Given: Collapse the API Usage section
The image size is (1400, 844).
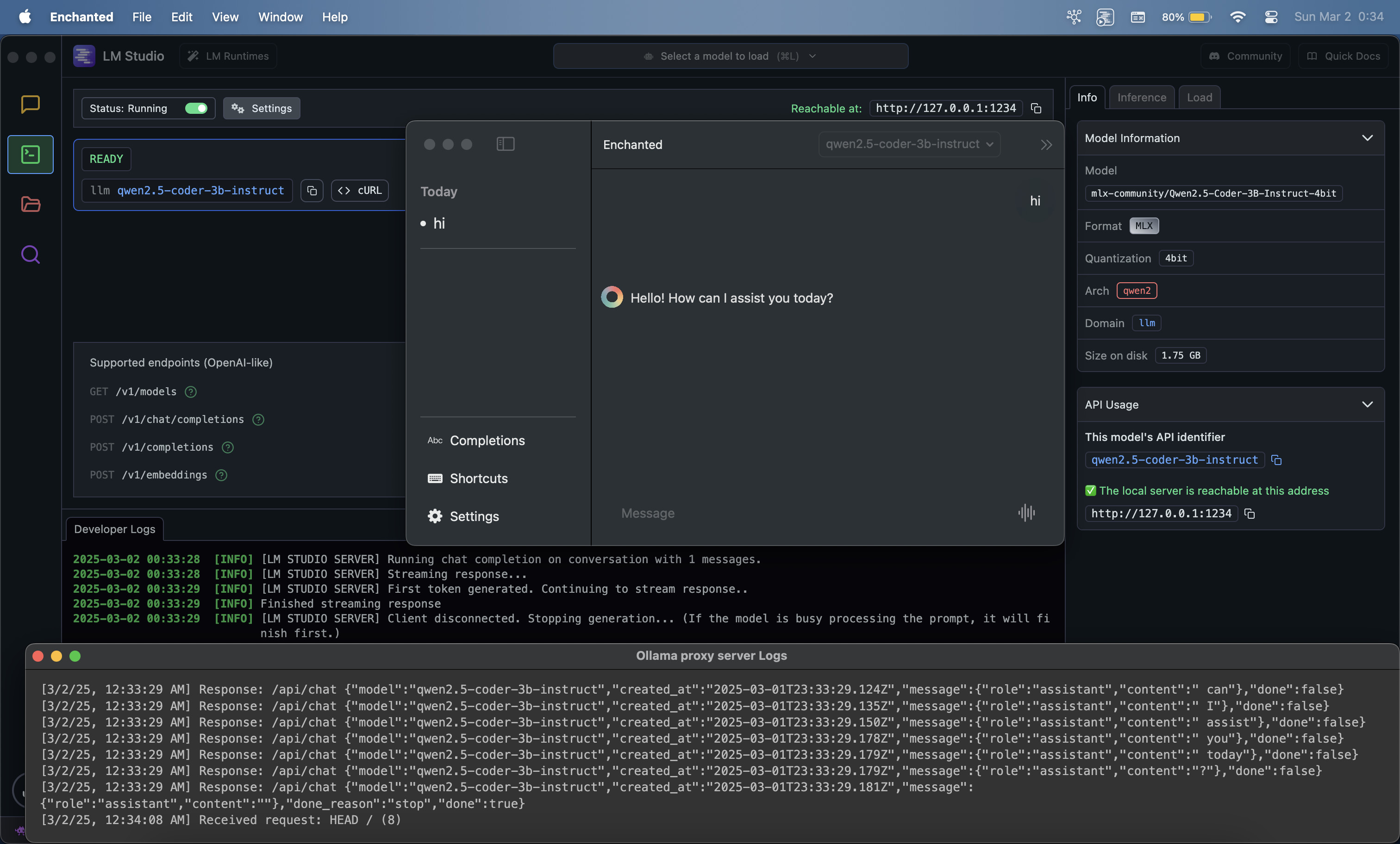Looking at the screenshot, I should point(1367,404).
